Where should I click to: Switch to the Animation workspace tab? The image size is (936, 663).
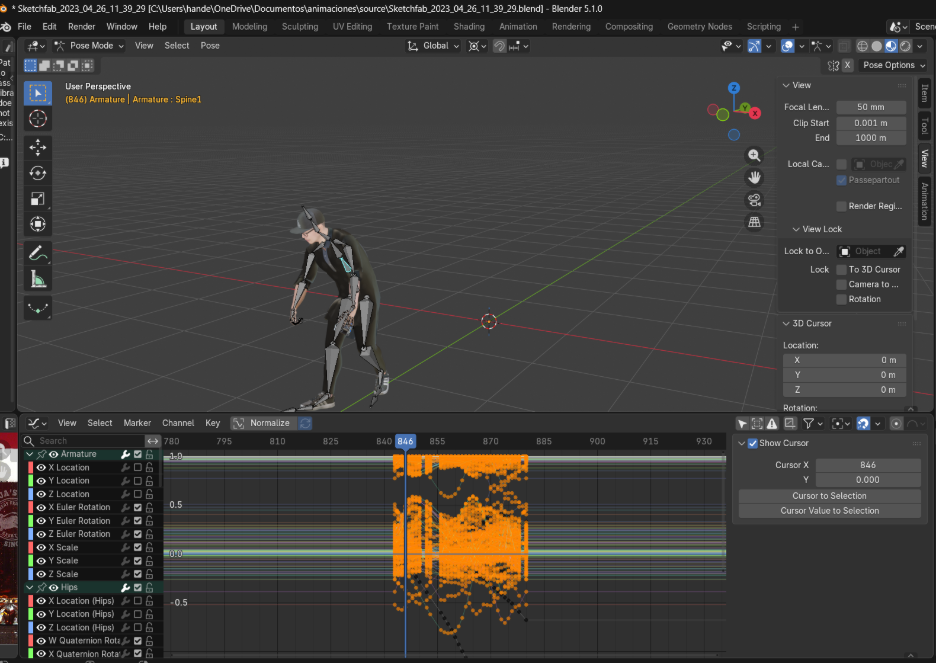pyautogui.click(x=517, y=27)
